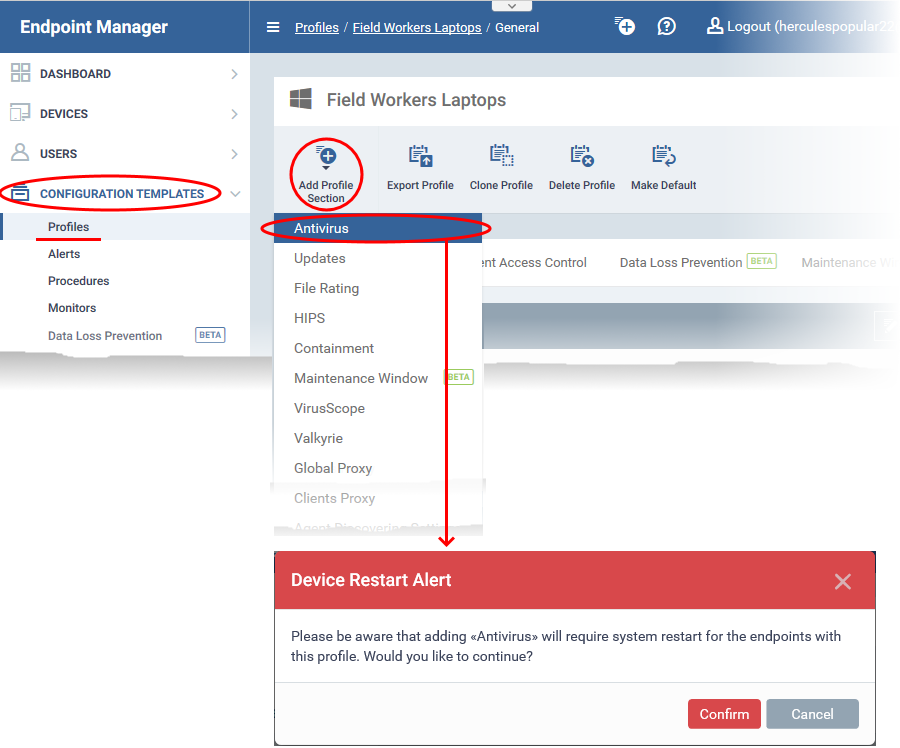This screenshot has width=900, height=748.
Task: Cancel the Device Restart Alert dialog
Action: [812, 714]
